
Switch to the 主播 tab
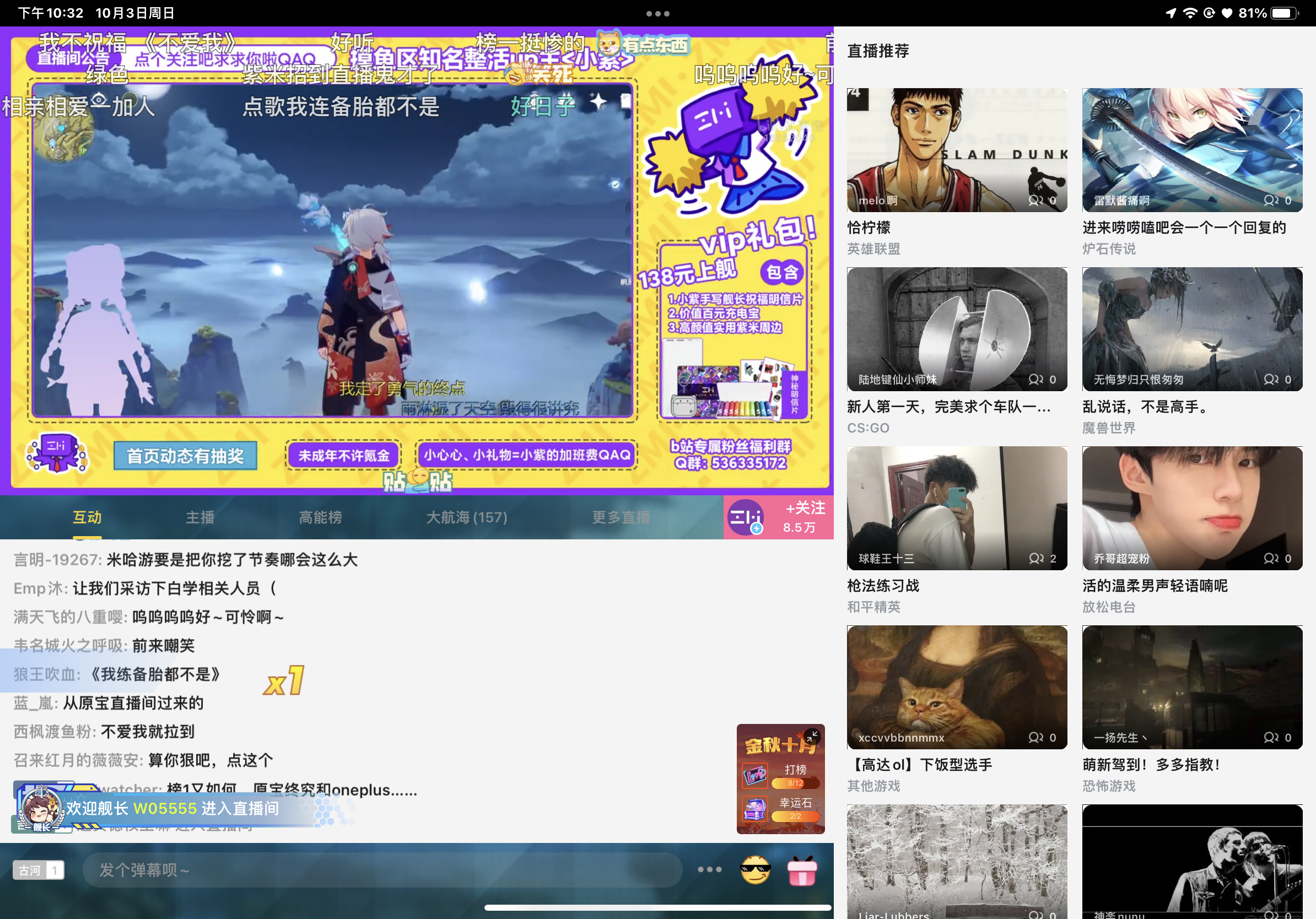[200, 517]
